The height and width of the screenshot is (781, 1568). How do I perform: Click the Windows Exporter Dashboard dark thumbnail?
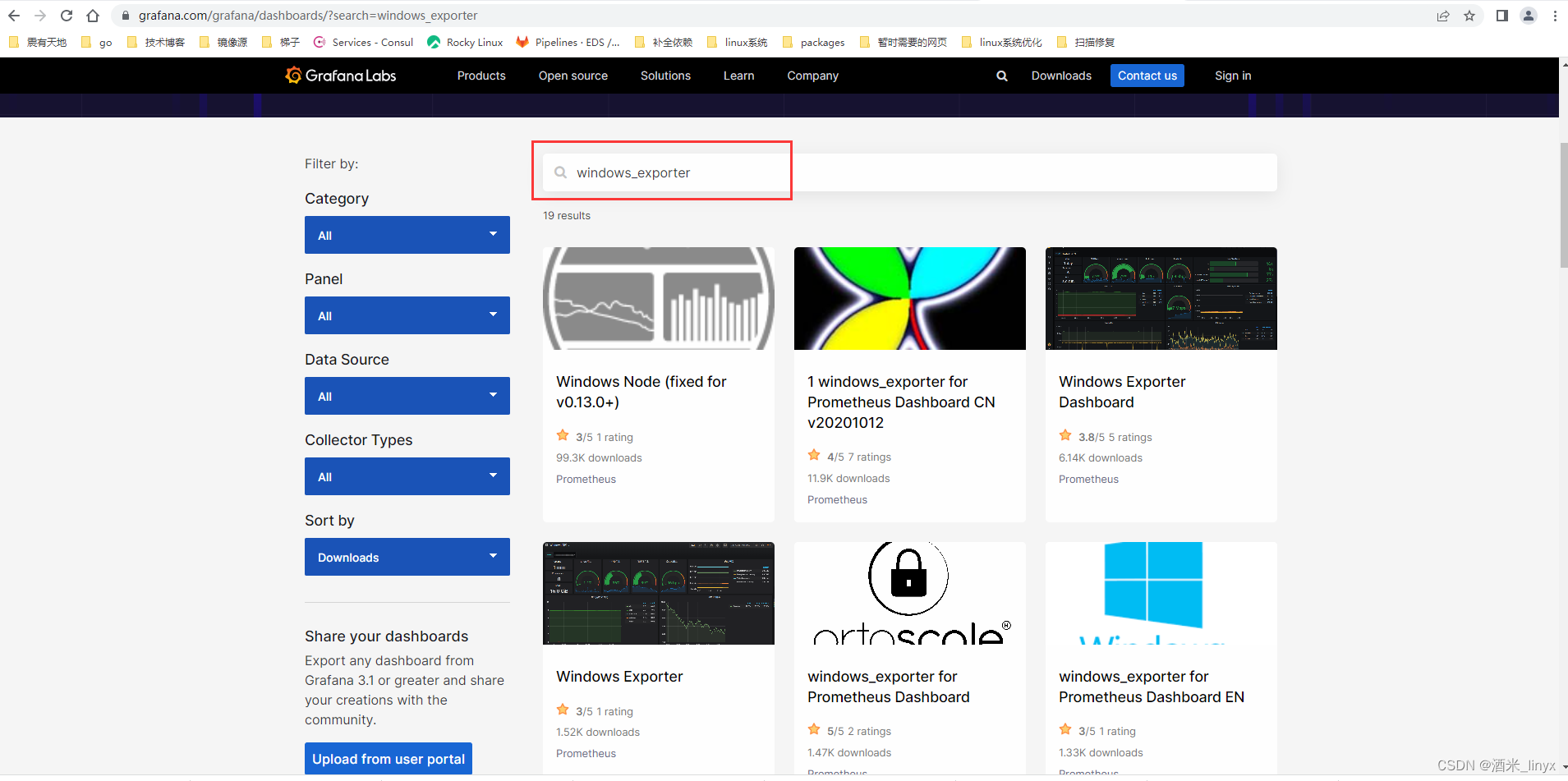coord(1161,298)
